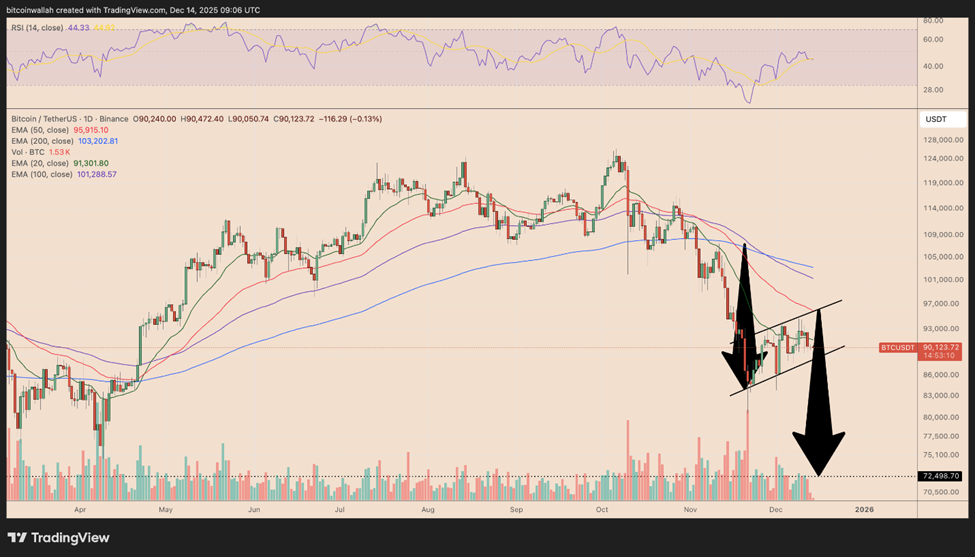Screen dimensions: 975x557
Task: Expand the Bitcoin / TetherUS symbol legend
Action: 70,119
